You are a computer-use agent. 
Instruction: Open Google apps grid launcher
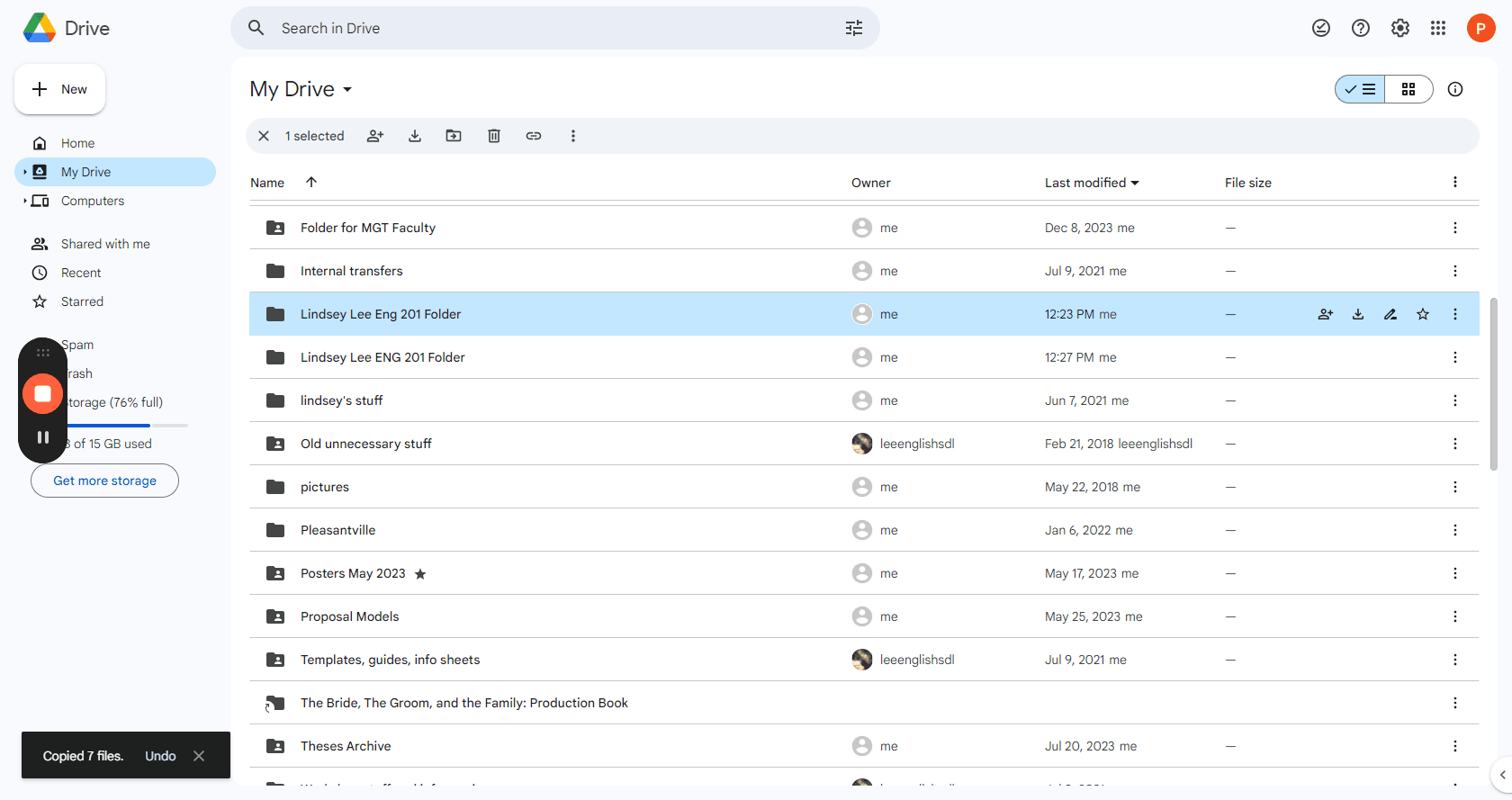tap(1438, 28)
